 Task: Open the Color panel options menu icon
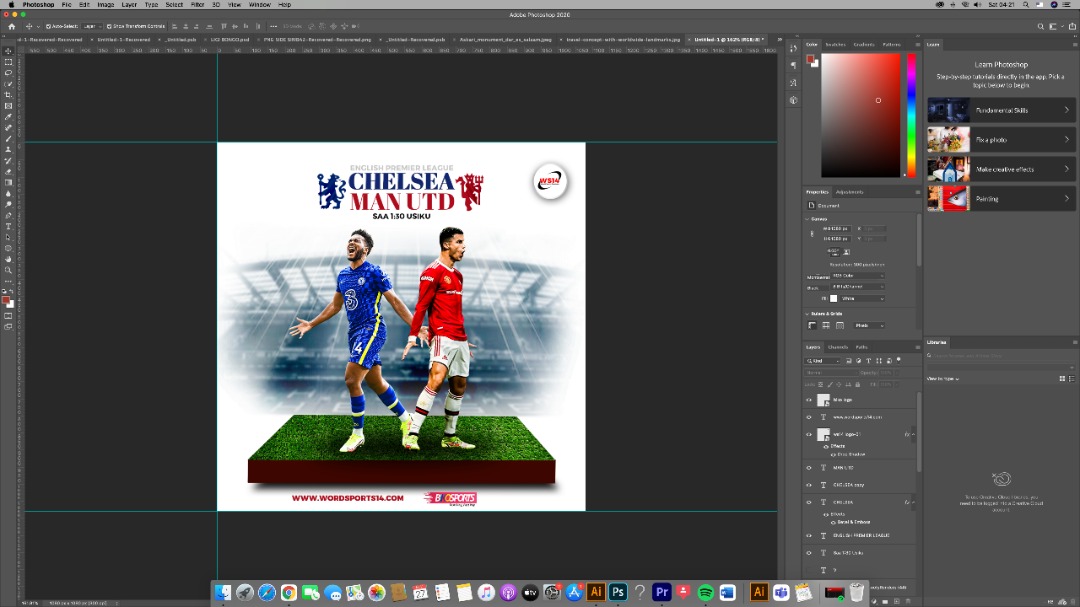917,45
